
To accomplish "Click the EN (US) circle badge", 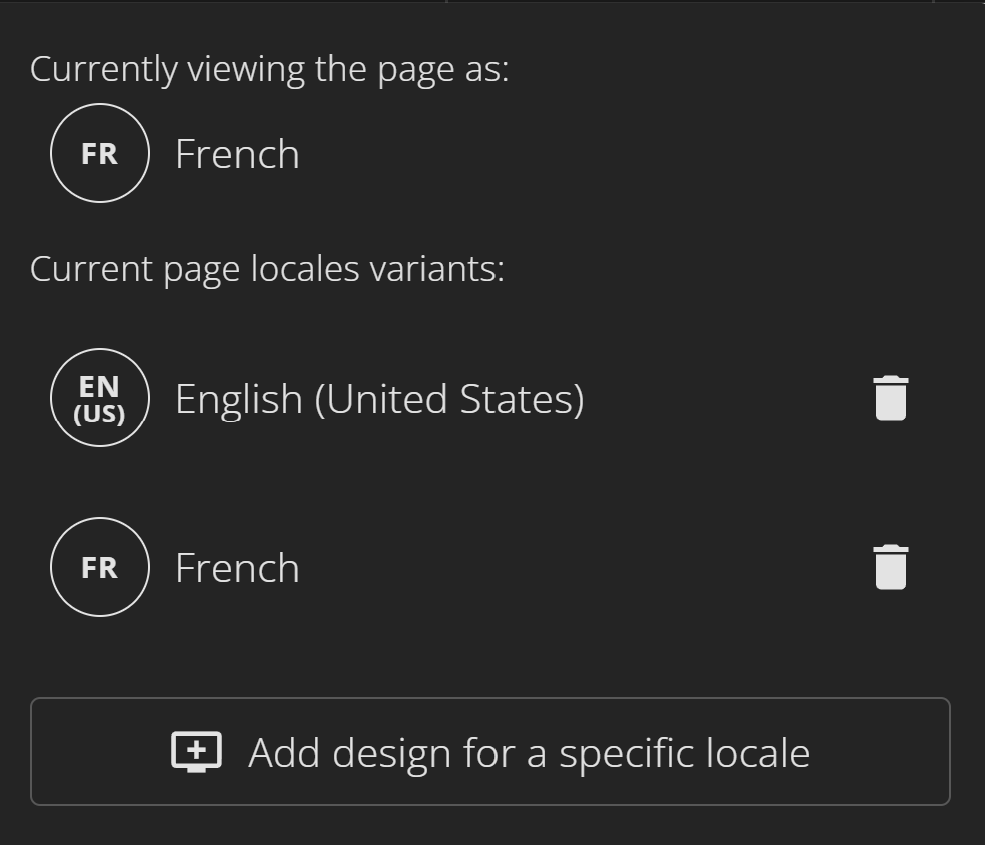I will pos(100,398).
